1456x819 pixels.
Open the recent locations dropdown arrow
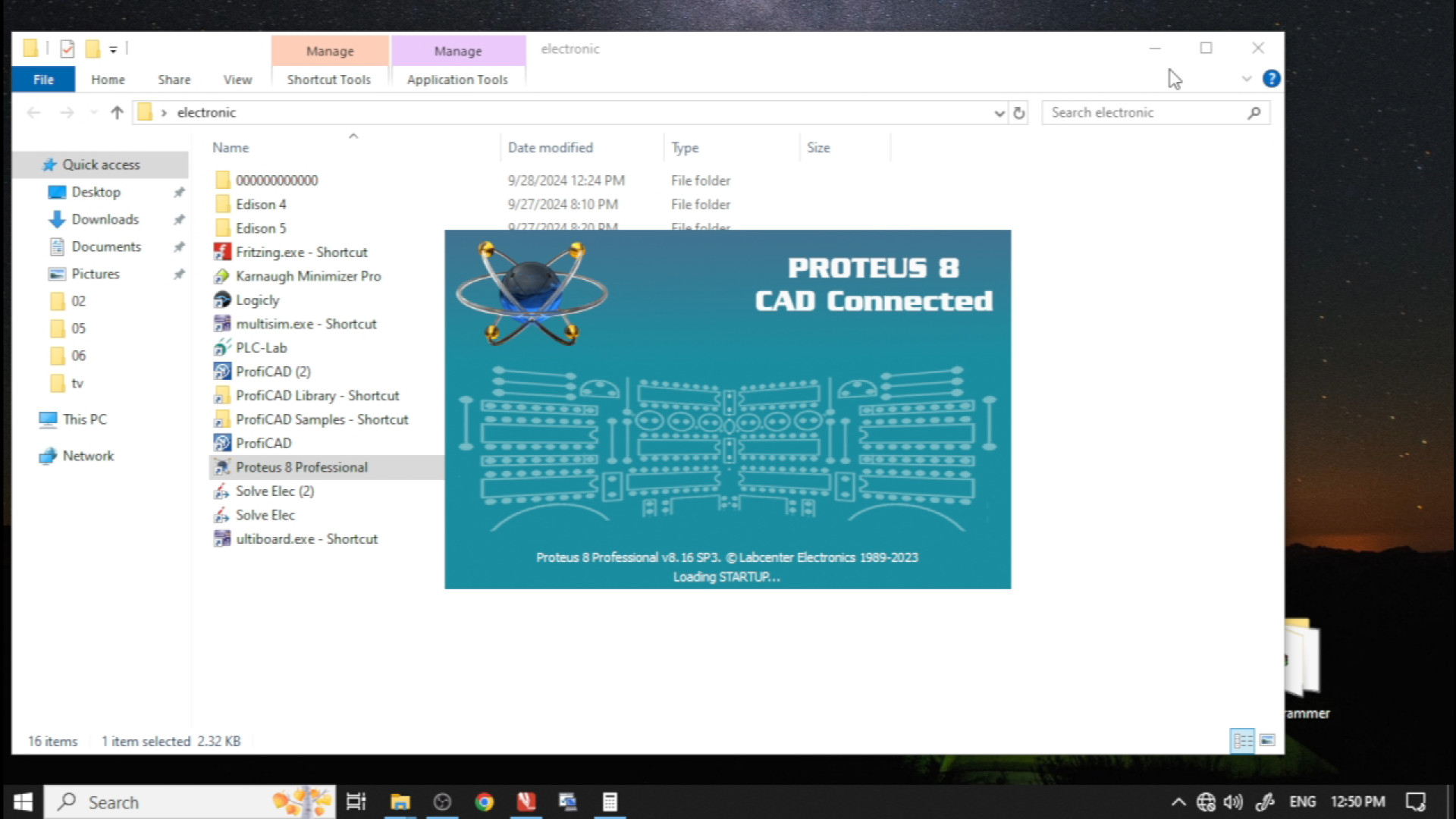[x=93, y=112]
